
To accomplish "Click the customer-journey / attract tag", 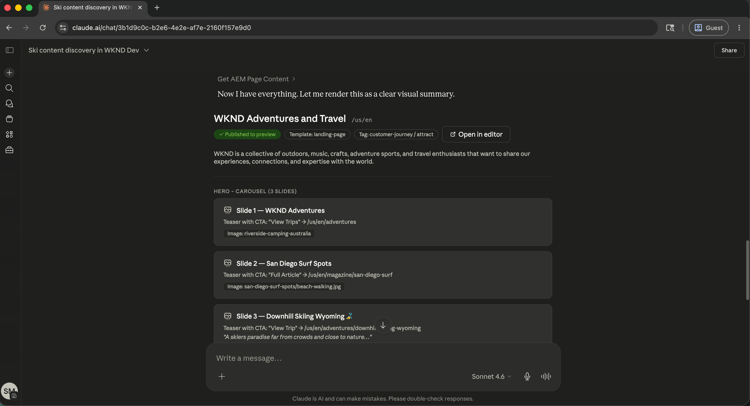I will click(x=396, y=134).
